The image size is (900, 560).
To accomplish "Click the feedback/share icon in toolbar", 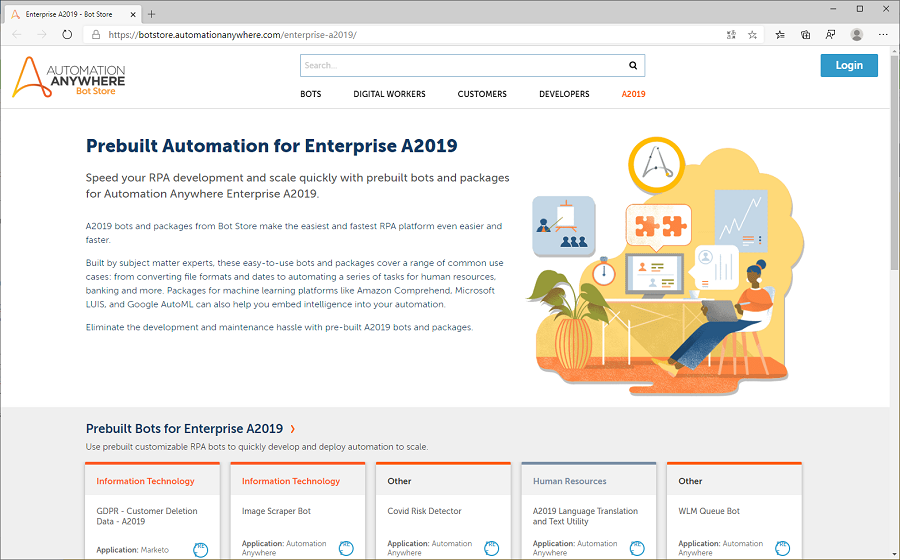I will click(x=831, y=34).
